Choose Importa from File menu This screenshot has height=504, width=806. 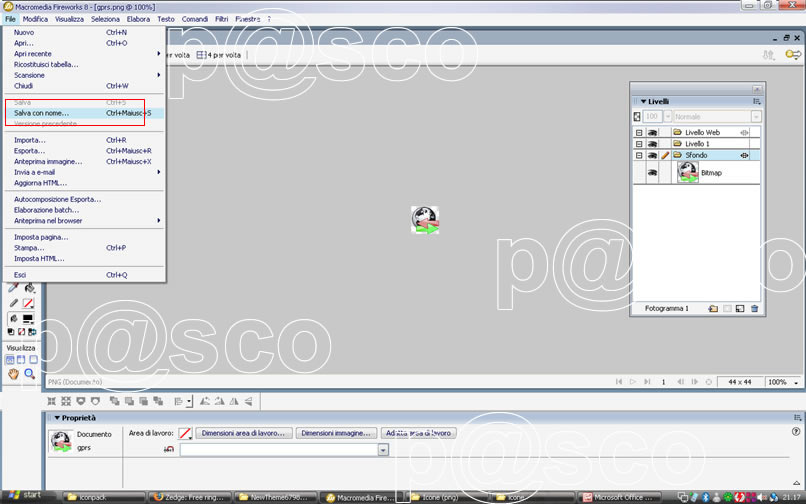tap(84, 140)
